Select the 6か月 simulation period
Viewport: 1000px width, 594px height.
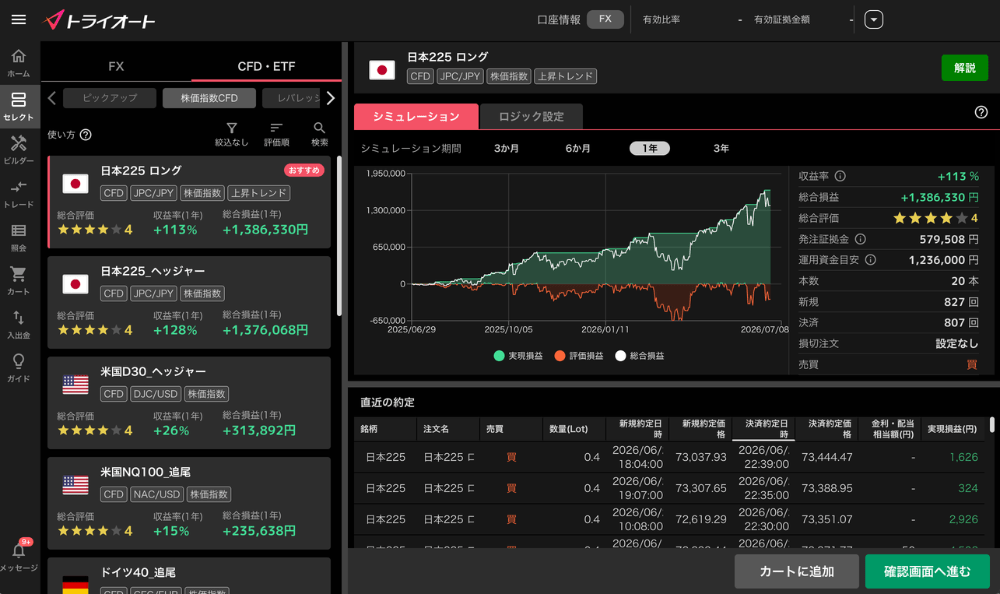(578, 148)
